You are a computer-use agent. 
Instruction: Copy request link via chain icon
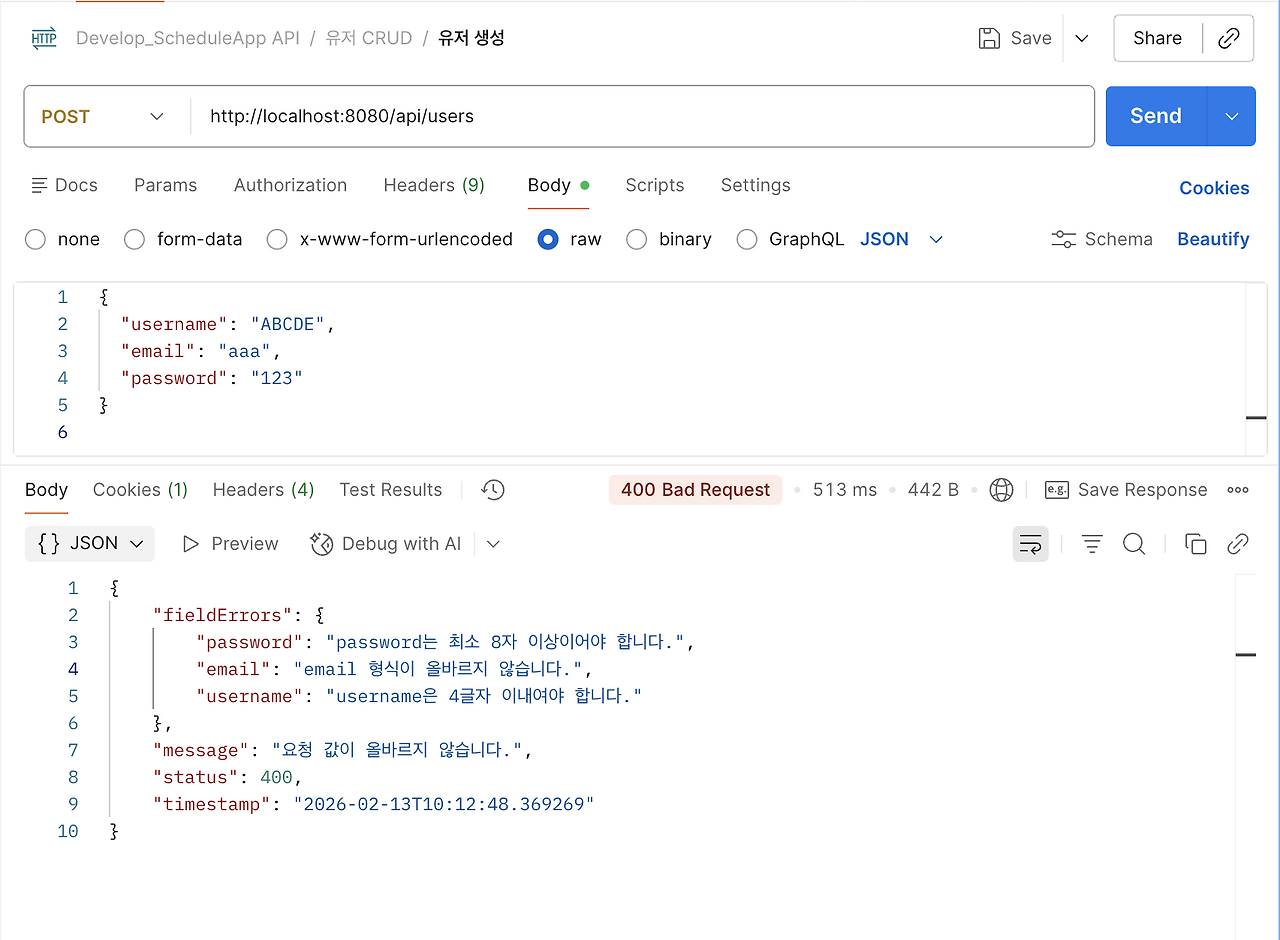1229,38
